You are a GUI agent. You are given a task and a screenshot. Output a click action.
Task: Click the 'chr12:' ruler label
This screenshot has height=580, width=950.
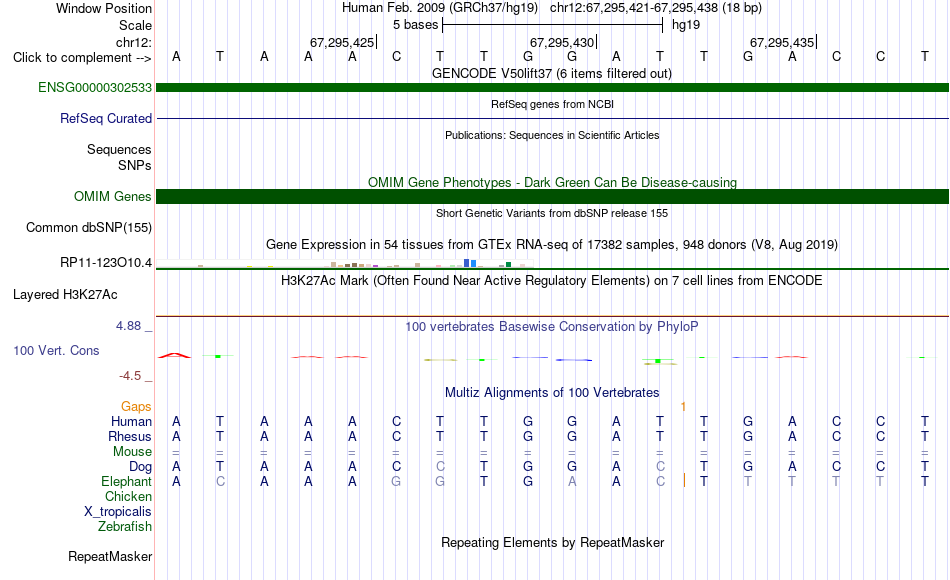tap(133, 42)
